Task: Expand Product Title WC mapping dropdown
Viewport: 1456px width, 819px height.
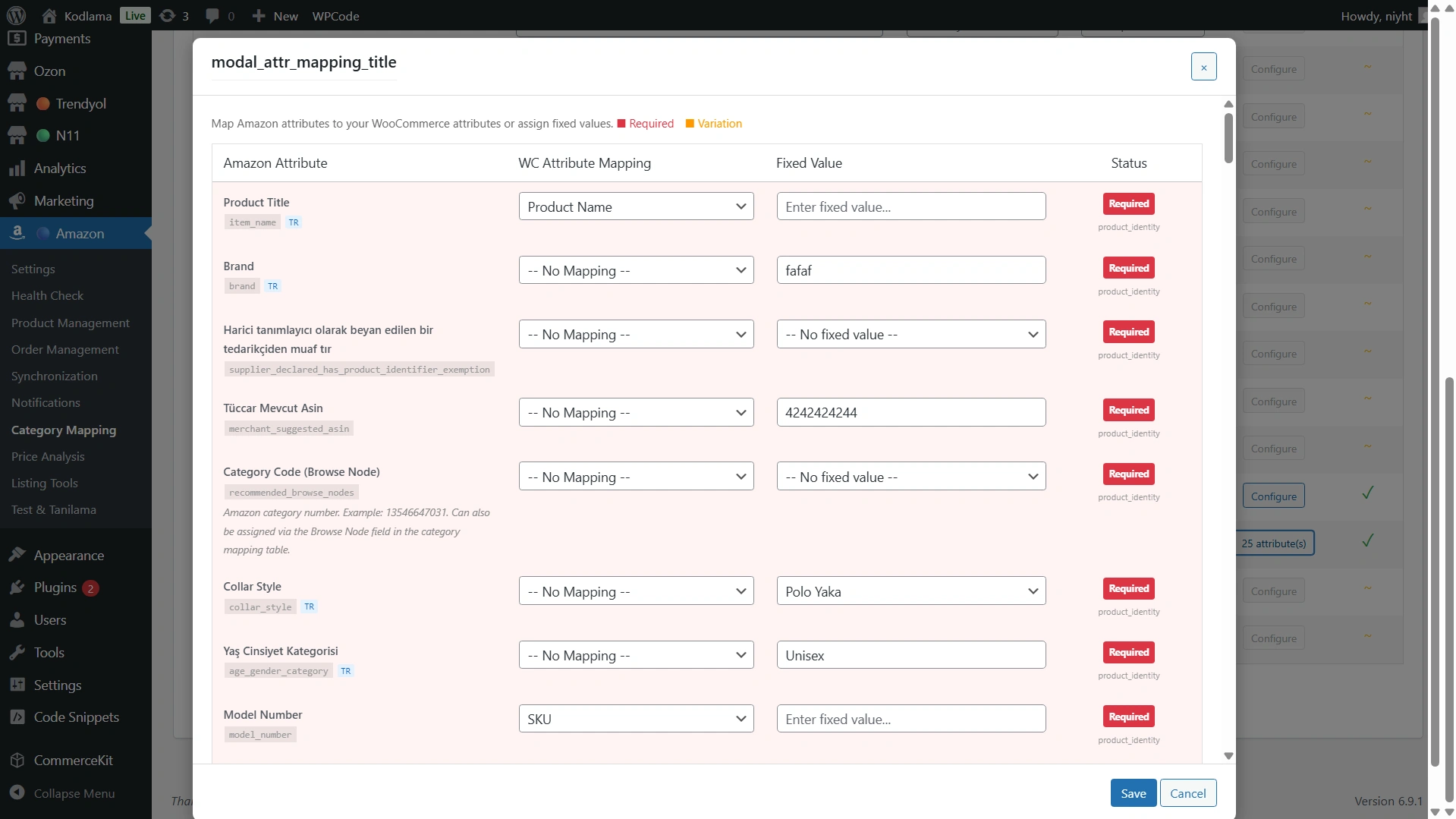Action: click(636, 206)
